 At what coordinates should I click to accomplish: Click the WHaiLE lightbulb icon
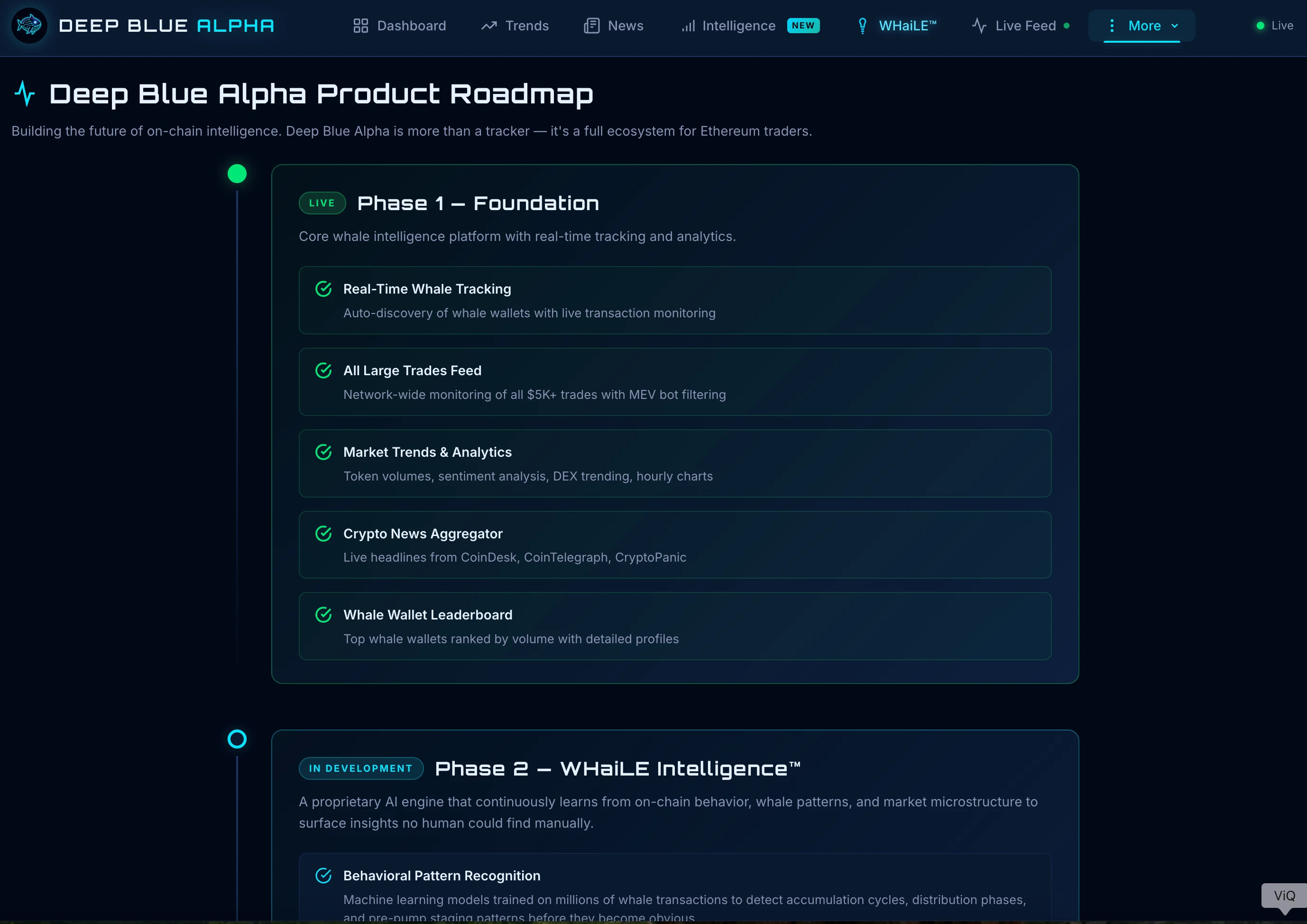click(863, 26)
